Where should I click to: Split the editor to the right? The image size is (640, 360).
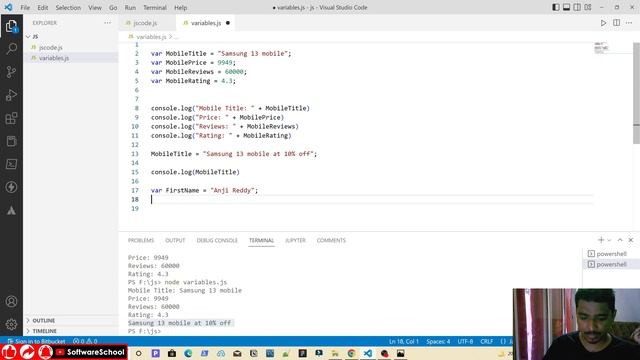(x=616, y=23)
